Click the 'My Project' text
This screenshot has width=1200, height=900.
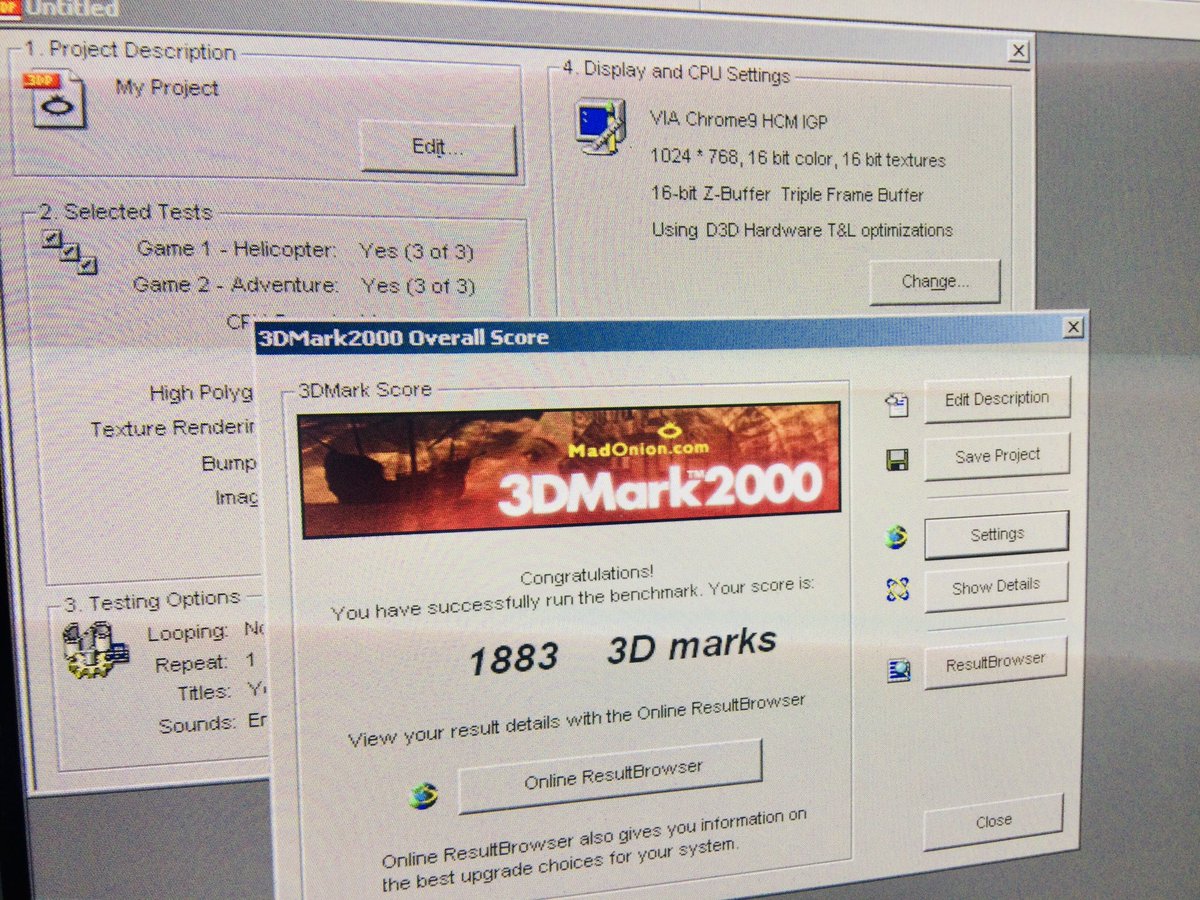(166, 88)
